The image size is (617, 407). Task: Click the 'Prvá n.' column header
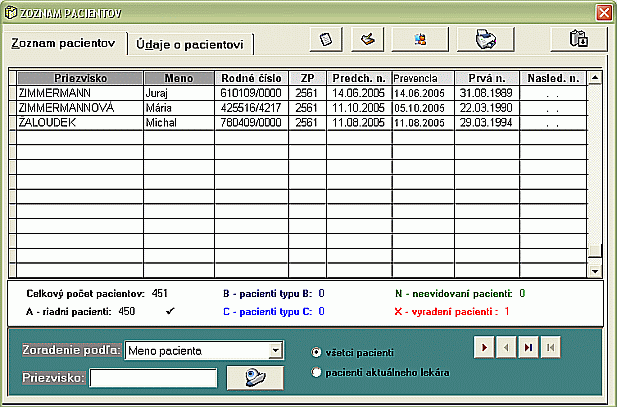coord(487,78)
